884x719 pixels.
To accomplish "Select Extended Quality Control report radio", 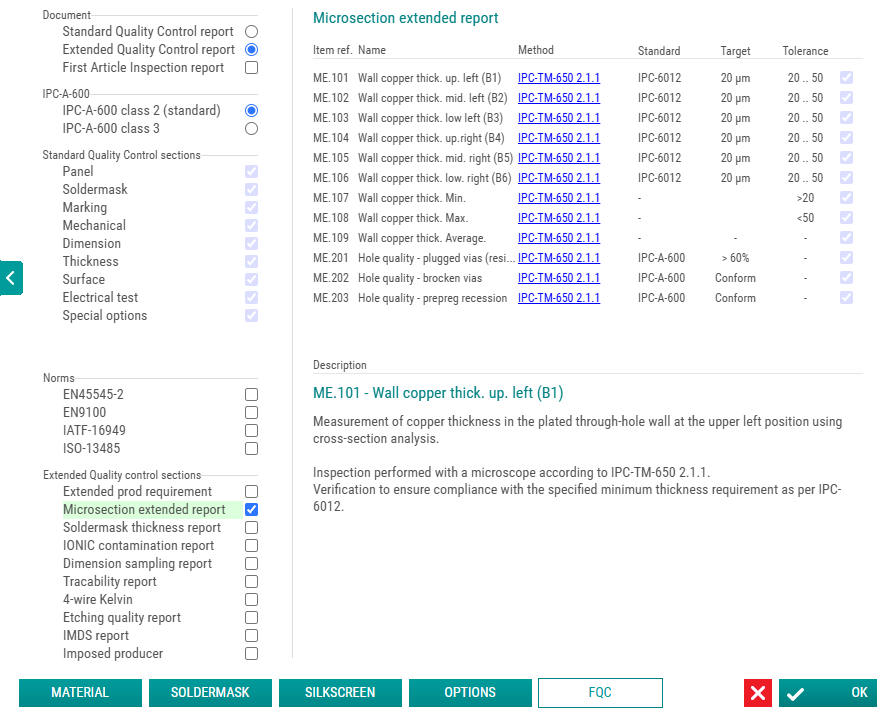I will tap(251, 50).
